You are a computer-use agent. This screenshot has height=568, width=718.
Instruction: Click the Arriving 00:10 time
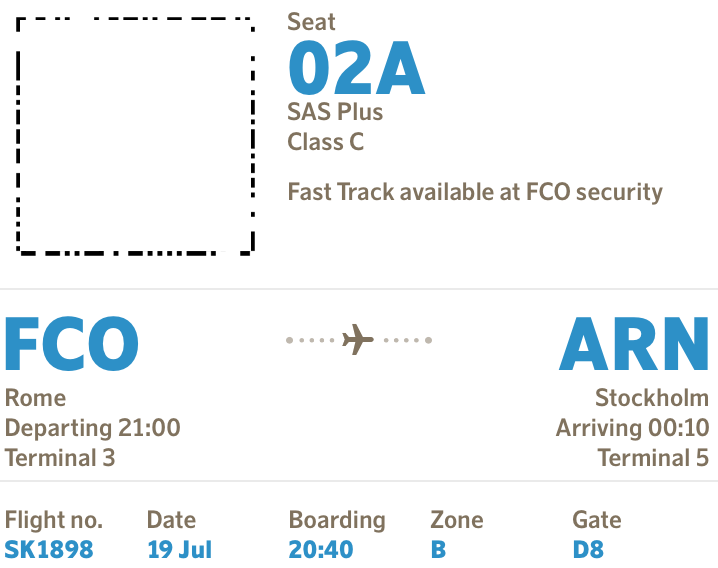click(x=632, y=428)
